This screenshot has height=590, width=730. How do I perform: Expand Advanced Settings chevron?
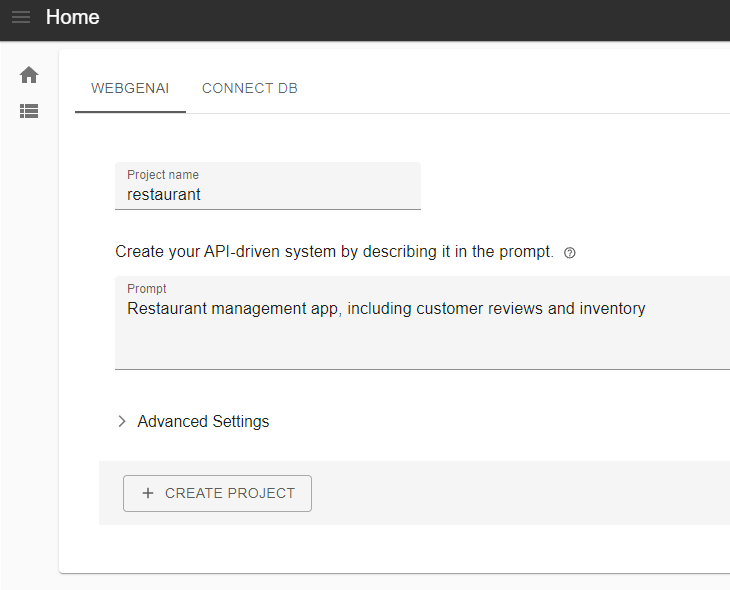[122, 421]
